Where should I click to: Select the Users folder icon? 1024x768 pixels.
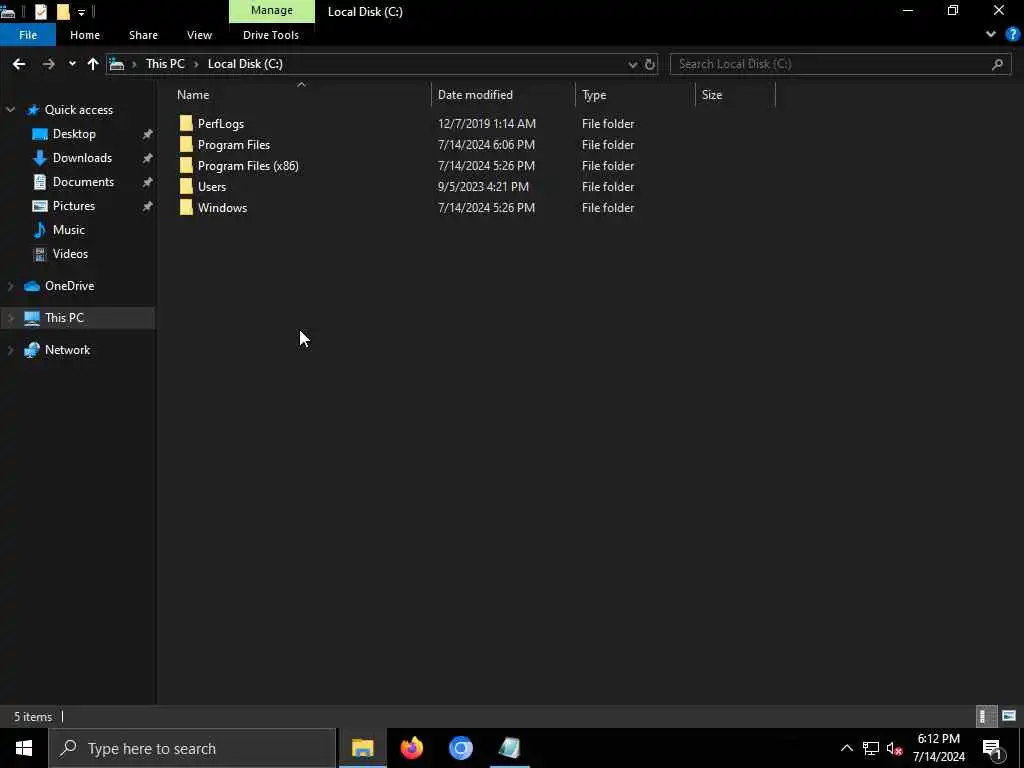(x=186, y=187)
